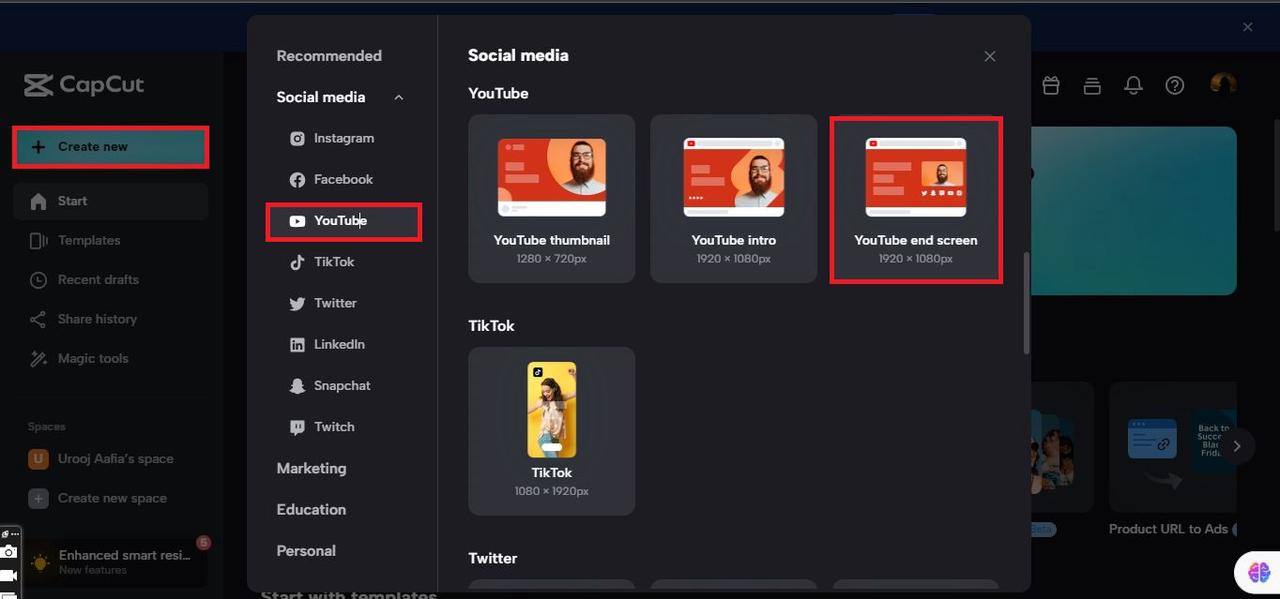Viewport: 1280px width, 599px height.
Task: Choose the YouTube thumbnail preset
Action: click(x=552, y=198)
